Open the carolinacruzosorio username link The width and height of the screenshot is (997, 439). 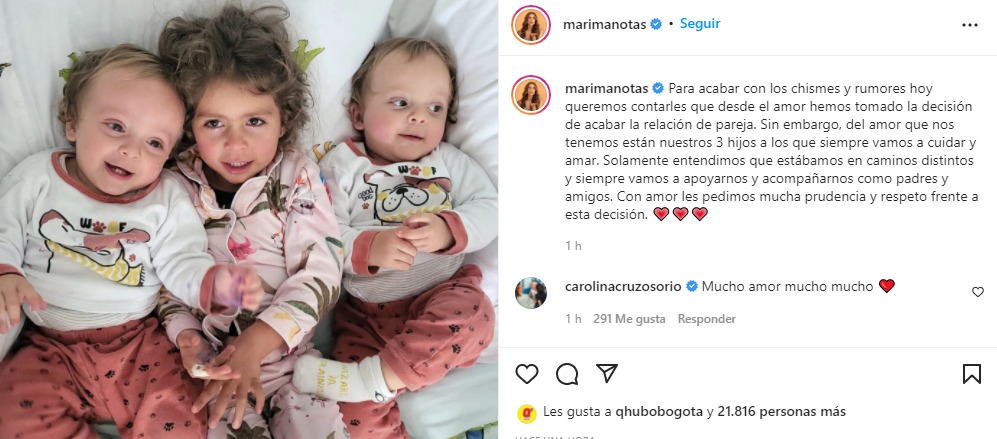(x=624, y=286)
